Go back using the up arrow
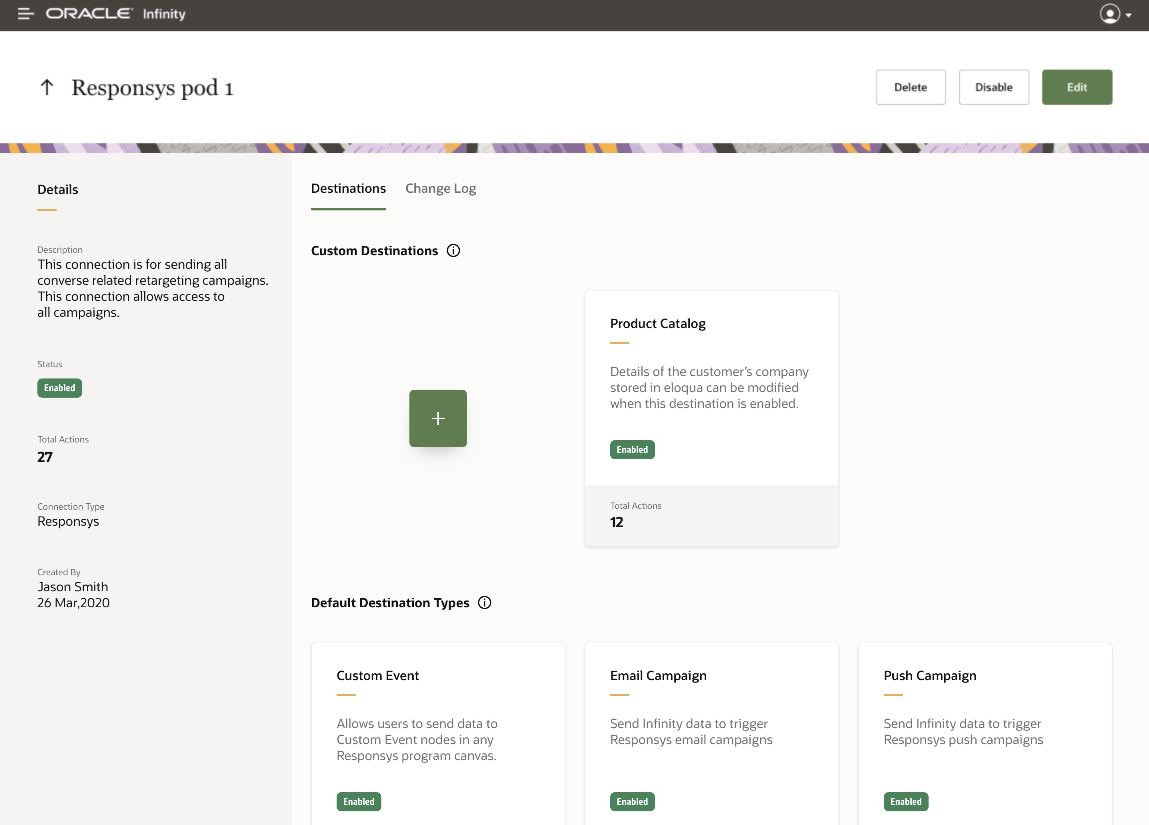 click(46, 88)
